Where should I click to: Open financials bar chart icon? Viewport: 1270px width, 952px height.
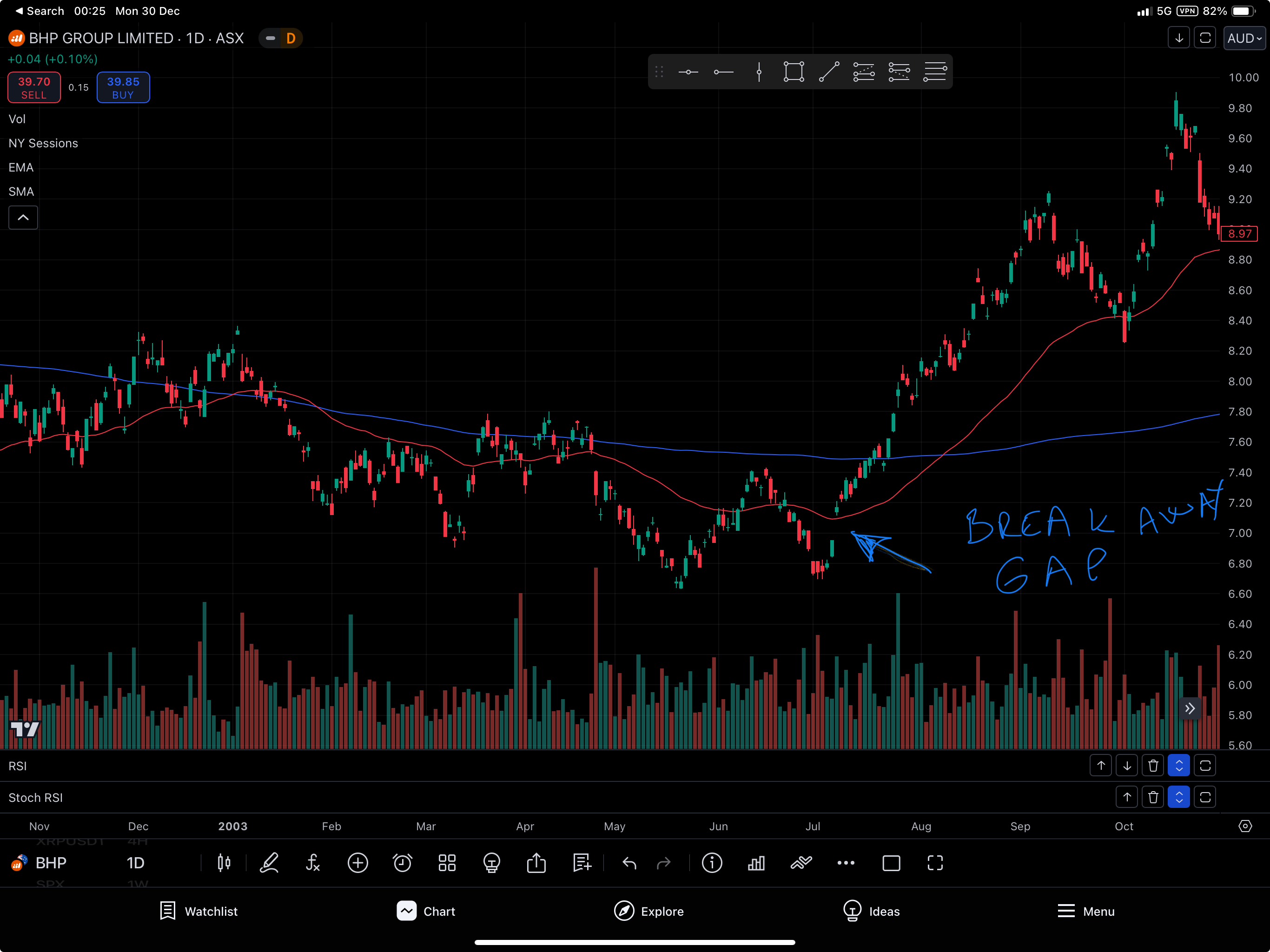pyautogui.click(x=756, y=862)
